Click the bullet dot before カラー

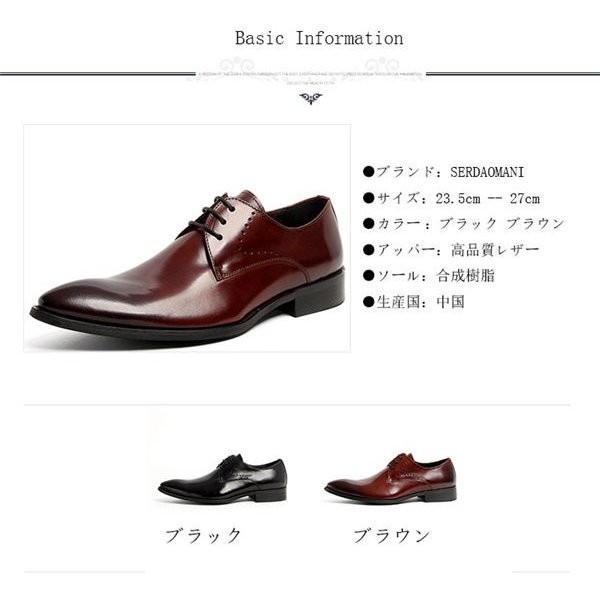click(x=368, y=223)
